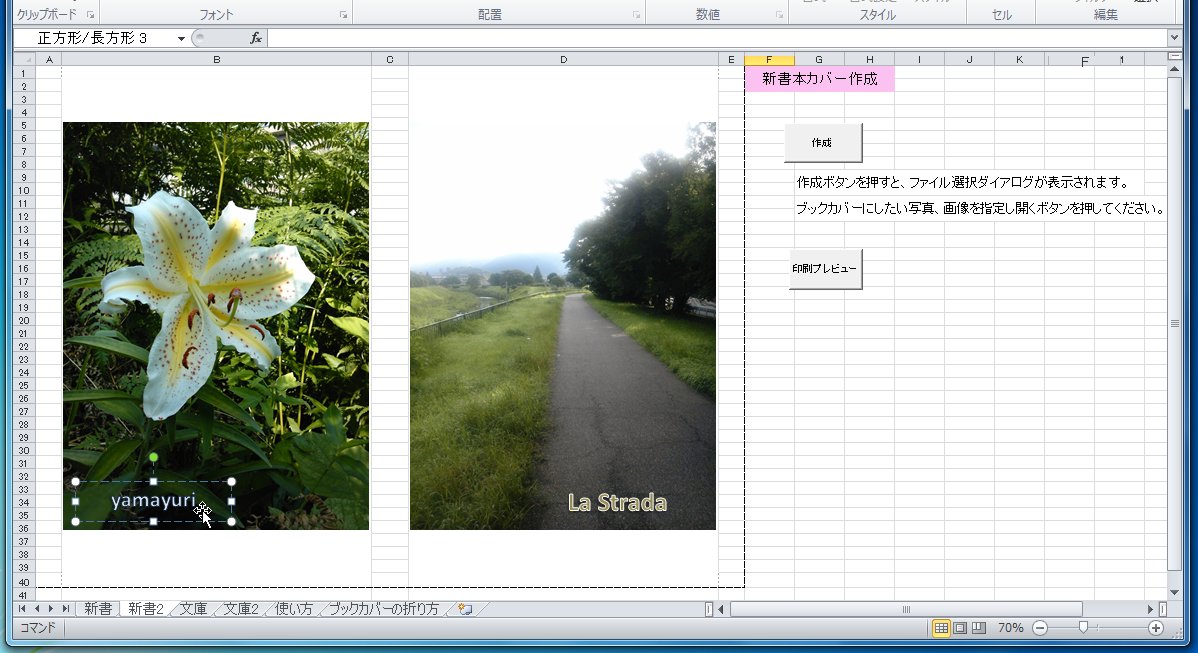1198x653 pixels.
Task: Click the fx insert function icon
Action: (256, 37)
